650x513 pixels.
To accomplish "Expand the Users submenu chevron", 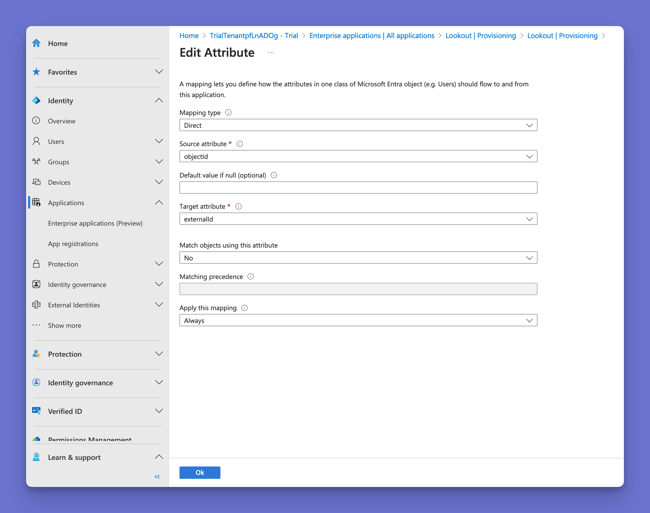I will [159, 141].
